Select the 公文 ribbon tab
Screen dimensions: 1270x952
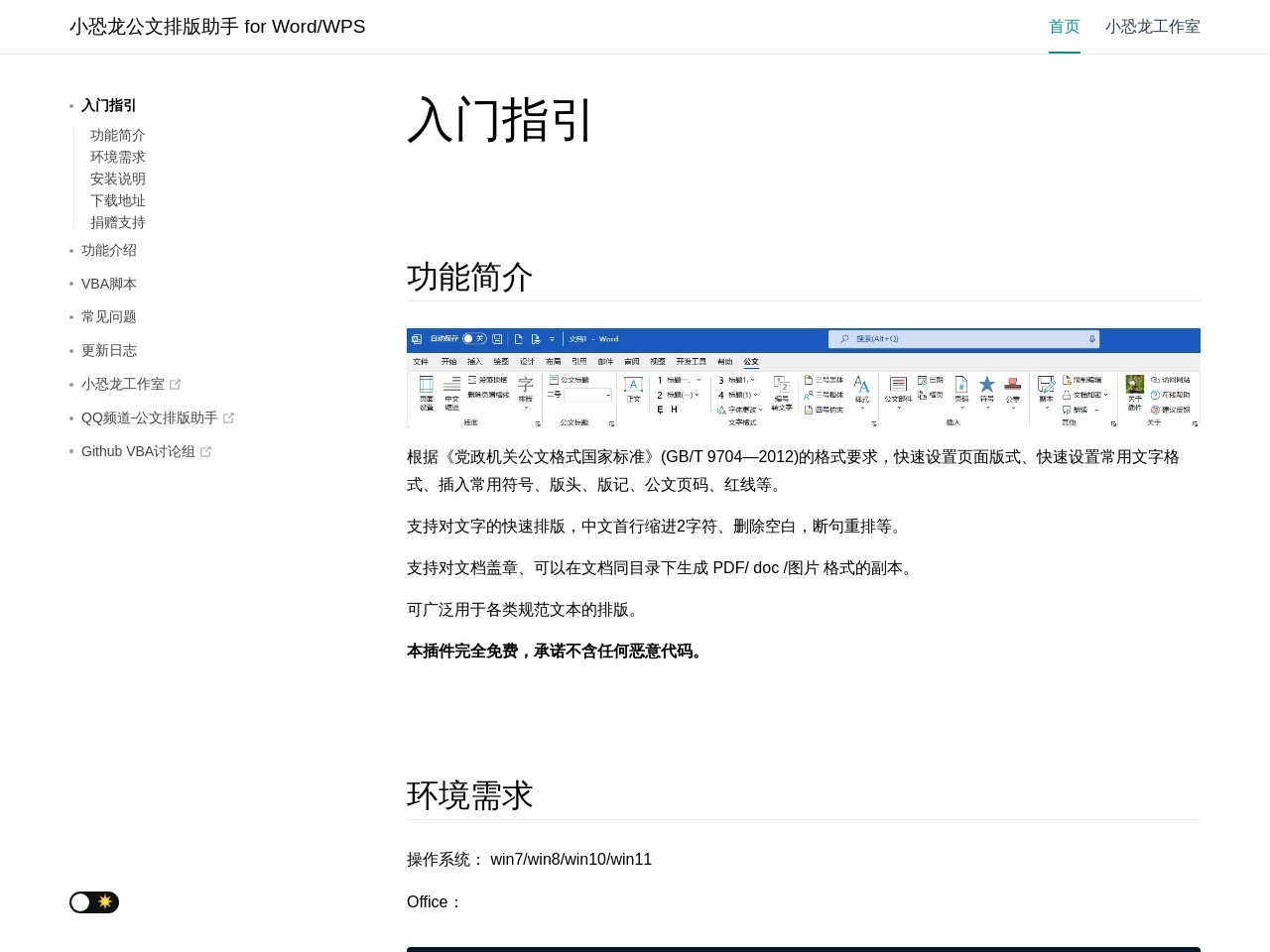click(x=751, y=362)
